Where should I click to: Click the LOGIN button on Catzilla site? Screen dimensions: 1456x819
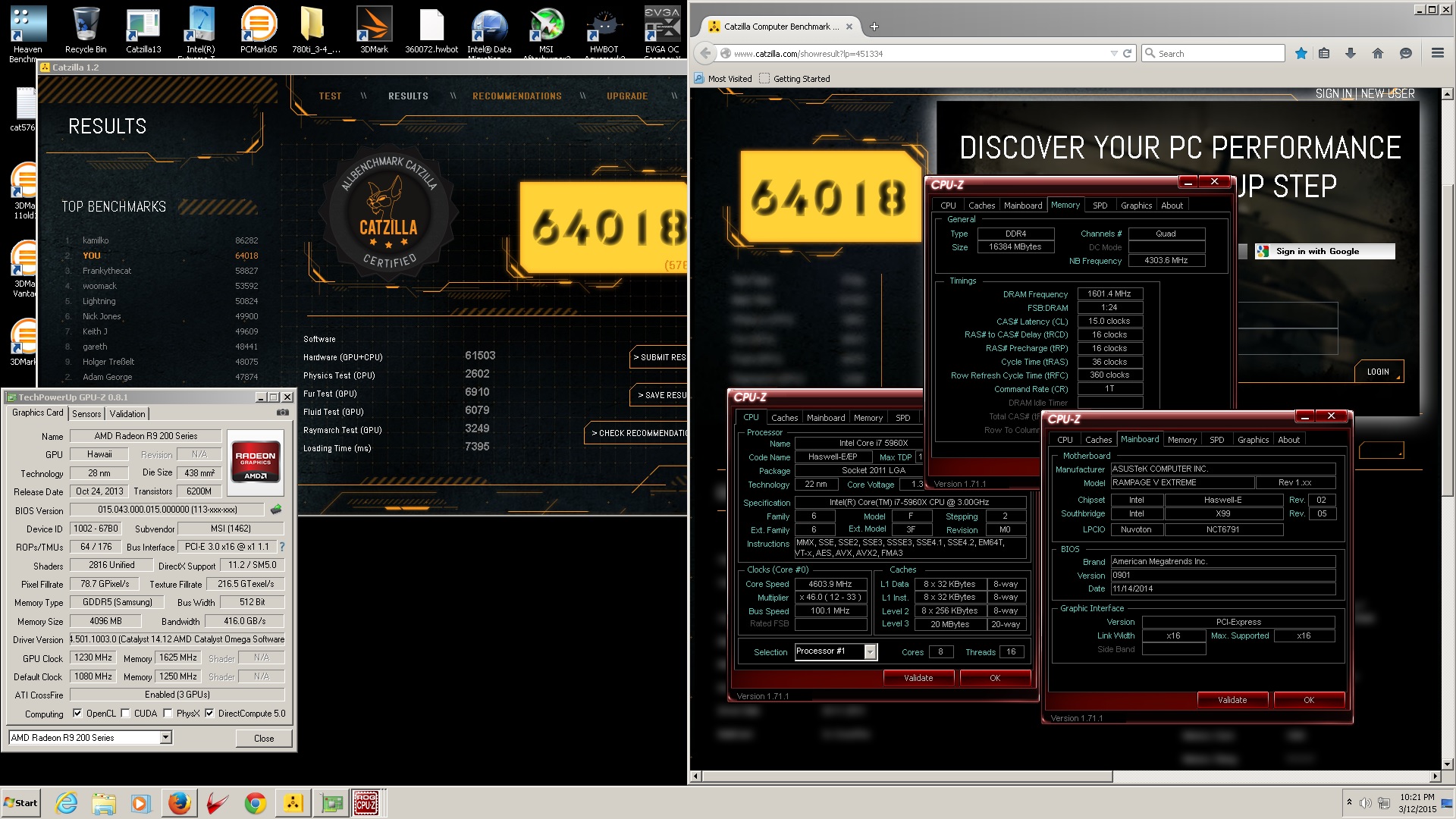click(x=1378, y=372)
